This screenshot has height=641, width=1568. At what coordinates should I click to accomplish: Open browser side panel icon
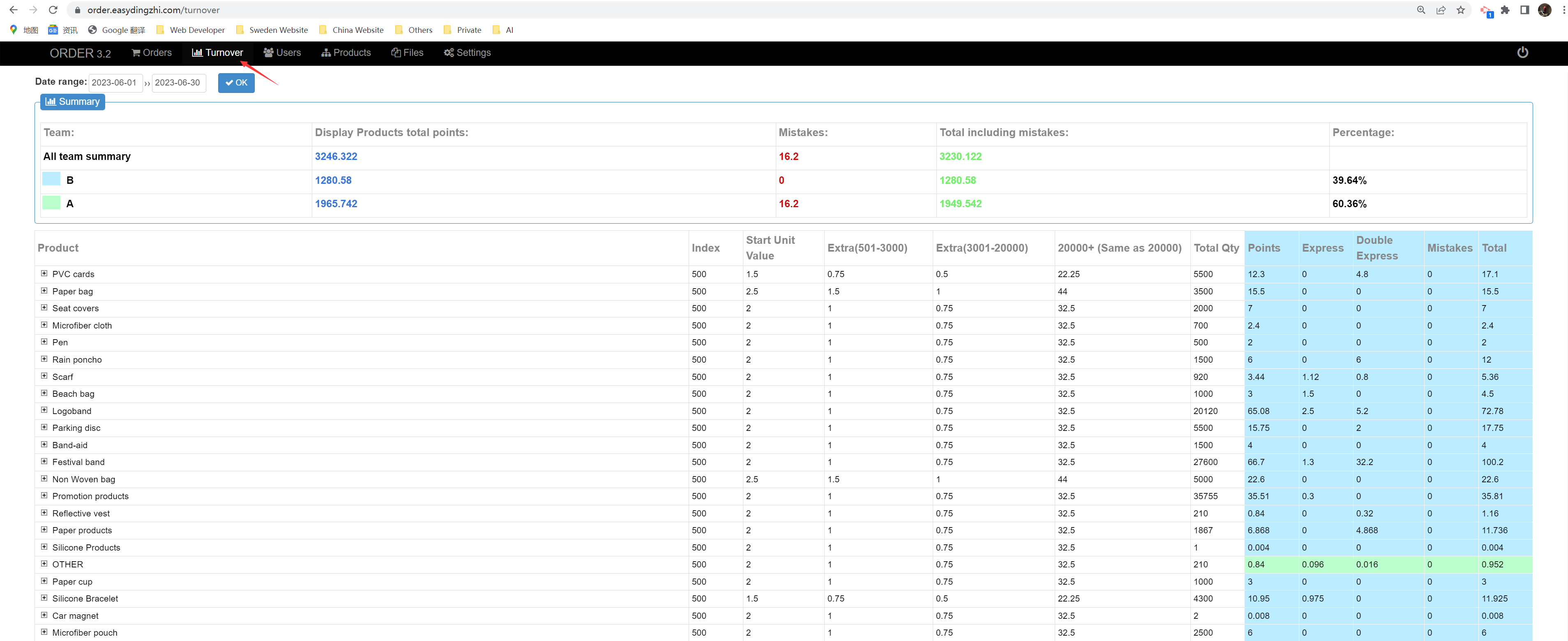pyautogui.click(x=1524, y=10)
